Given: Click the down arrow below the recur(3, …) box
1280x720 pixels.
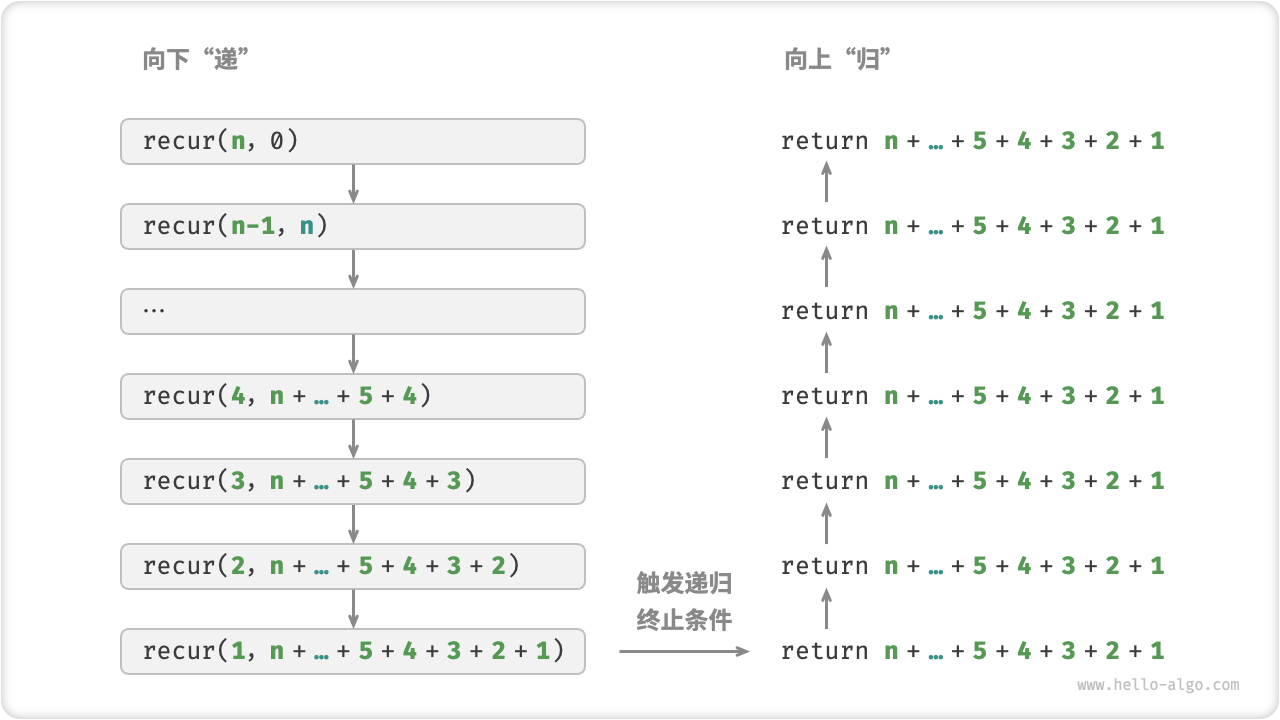Looking at the screenshot, I should point(353,524).
